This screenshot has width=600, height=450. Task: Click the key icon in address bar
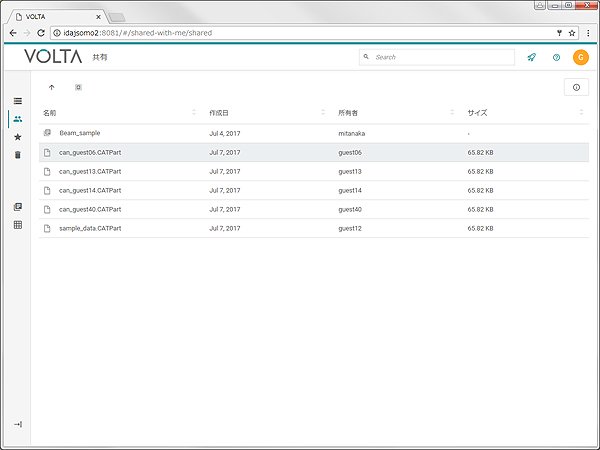point(559,33)
